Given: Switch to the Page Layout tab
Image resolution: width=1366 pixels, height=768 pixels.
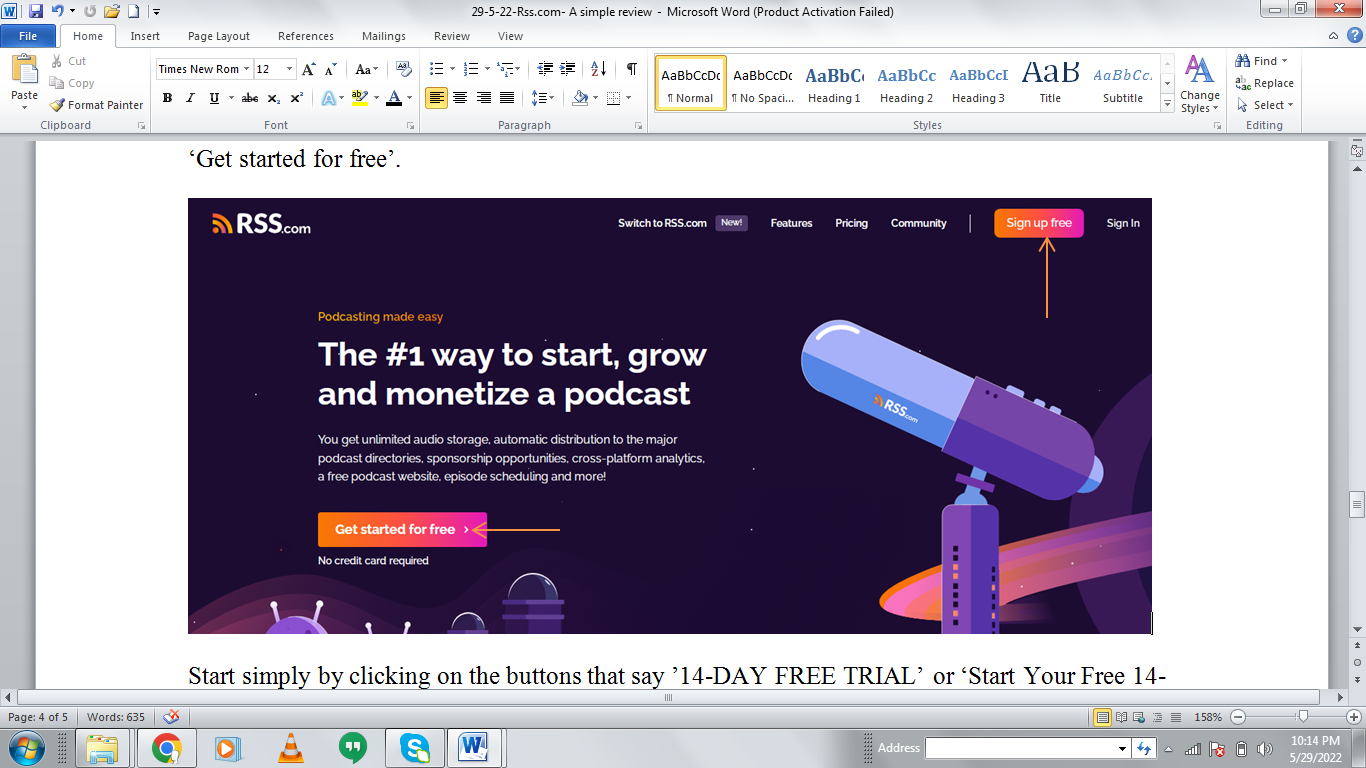Looking at the screenshot, I should 219,36.
